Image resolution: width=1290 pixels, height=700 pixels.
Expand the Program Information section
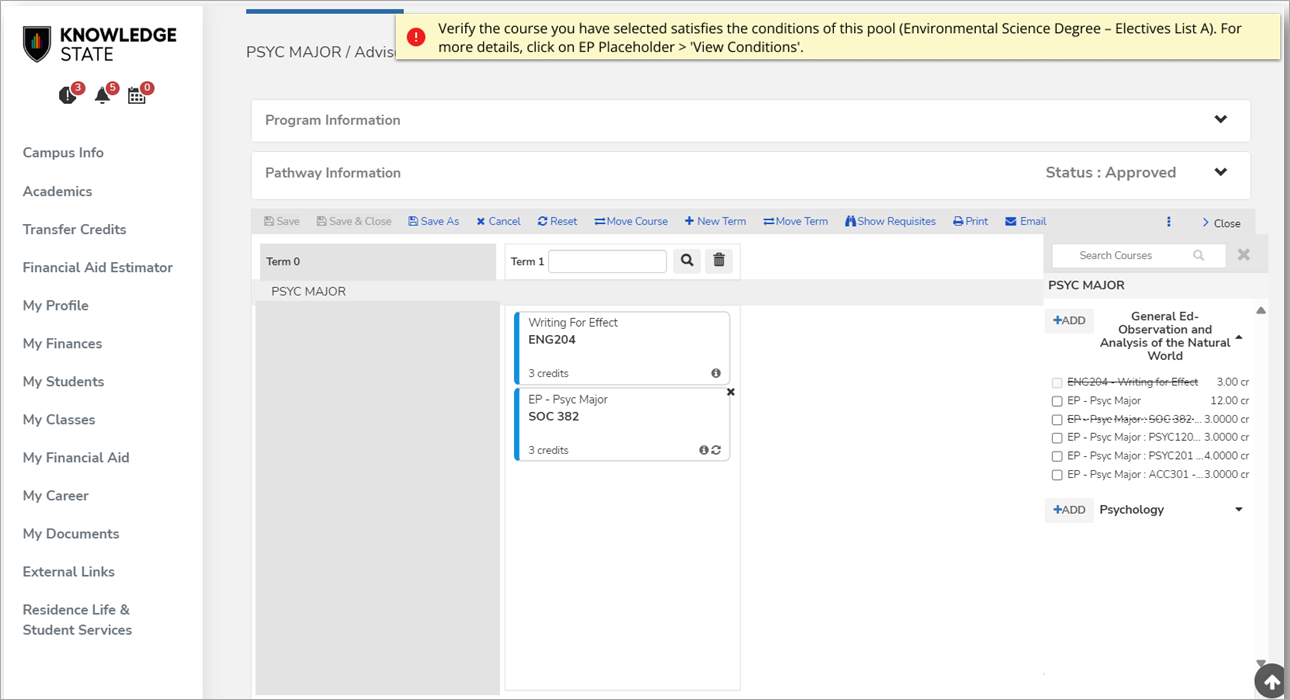[x=1220, y=120]
